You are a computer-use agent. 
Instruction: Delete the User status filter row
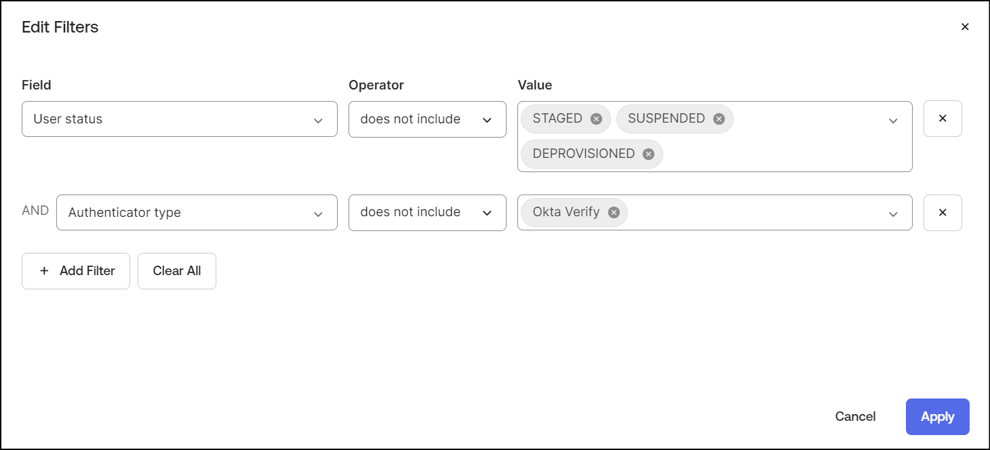coord(942,119)
